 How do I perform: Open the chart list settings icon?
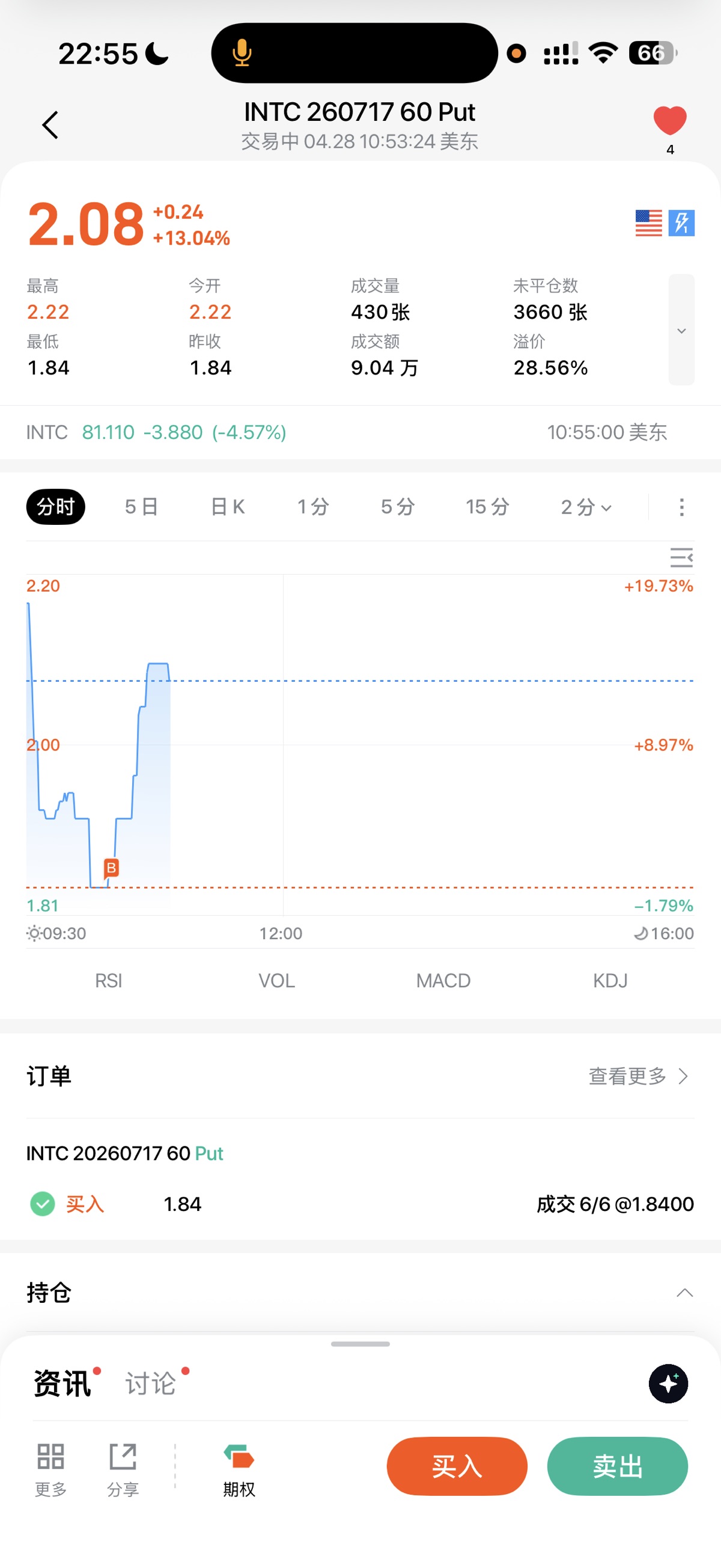(x=681, y=557)
